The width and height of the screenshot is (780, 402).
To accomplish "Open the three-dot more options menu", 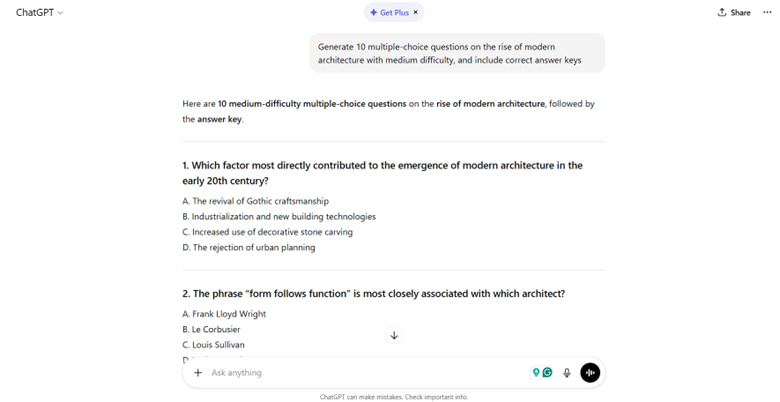I will 767,13.
